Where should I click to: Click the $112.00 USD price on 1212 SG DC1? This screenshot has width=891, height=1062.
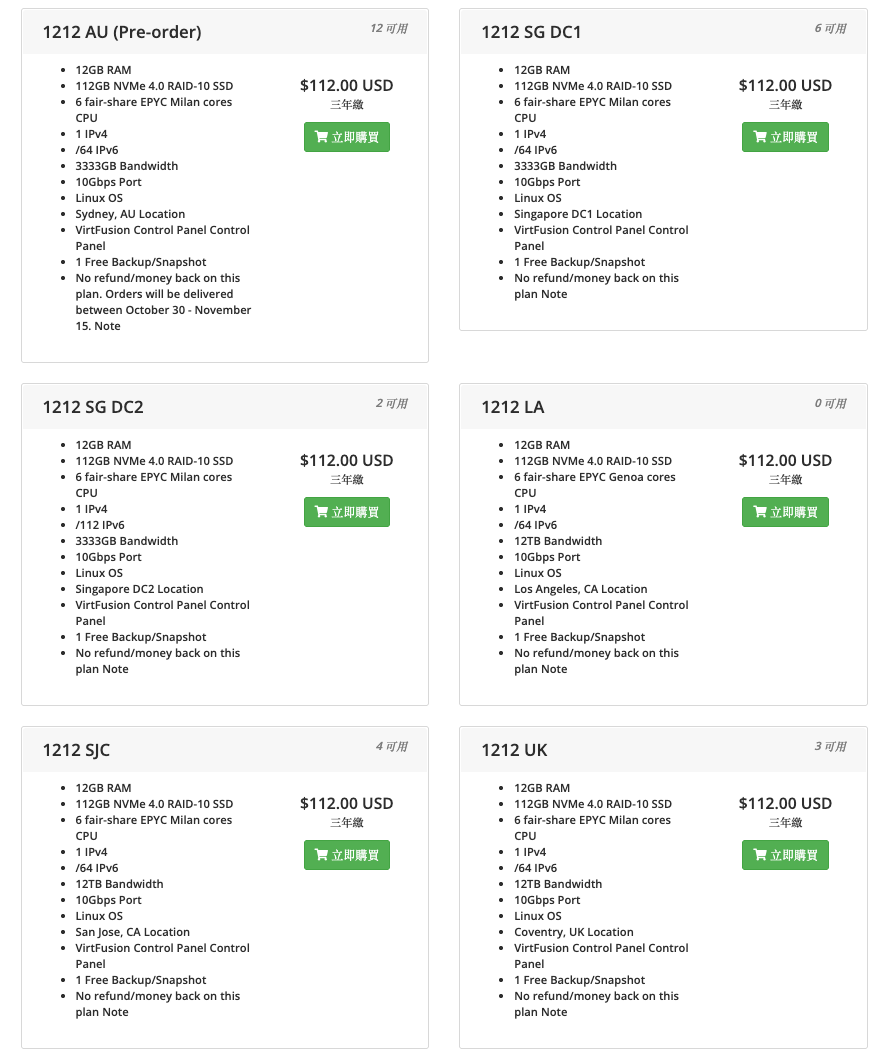coord(785,86)
